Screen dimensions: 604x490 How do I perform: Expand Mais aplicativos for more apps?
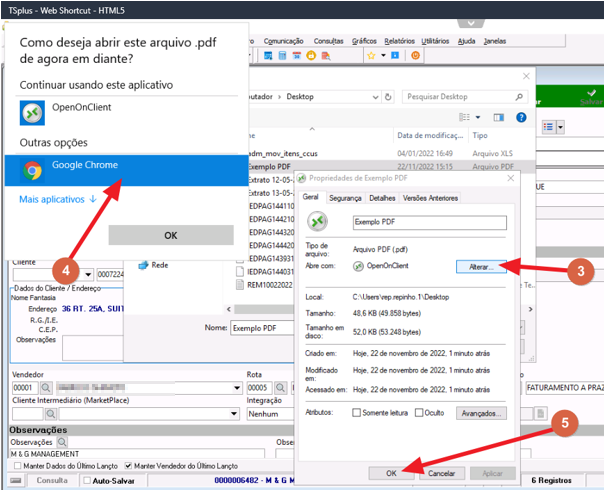[58, 199]
